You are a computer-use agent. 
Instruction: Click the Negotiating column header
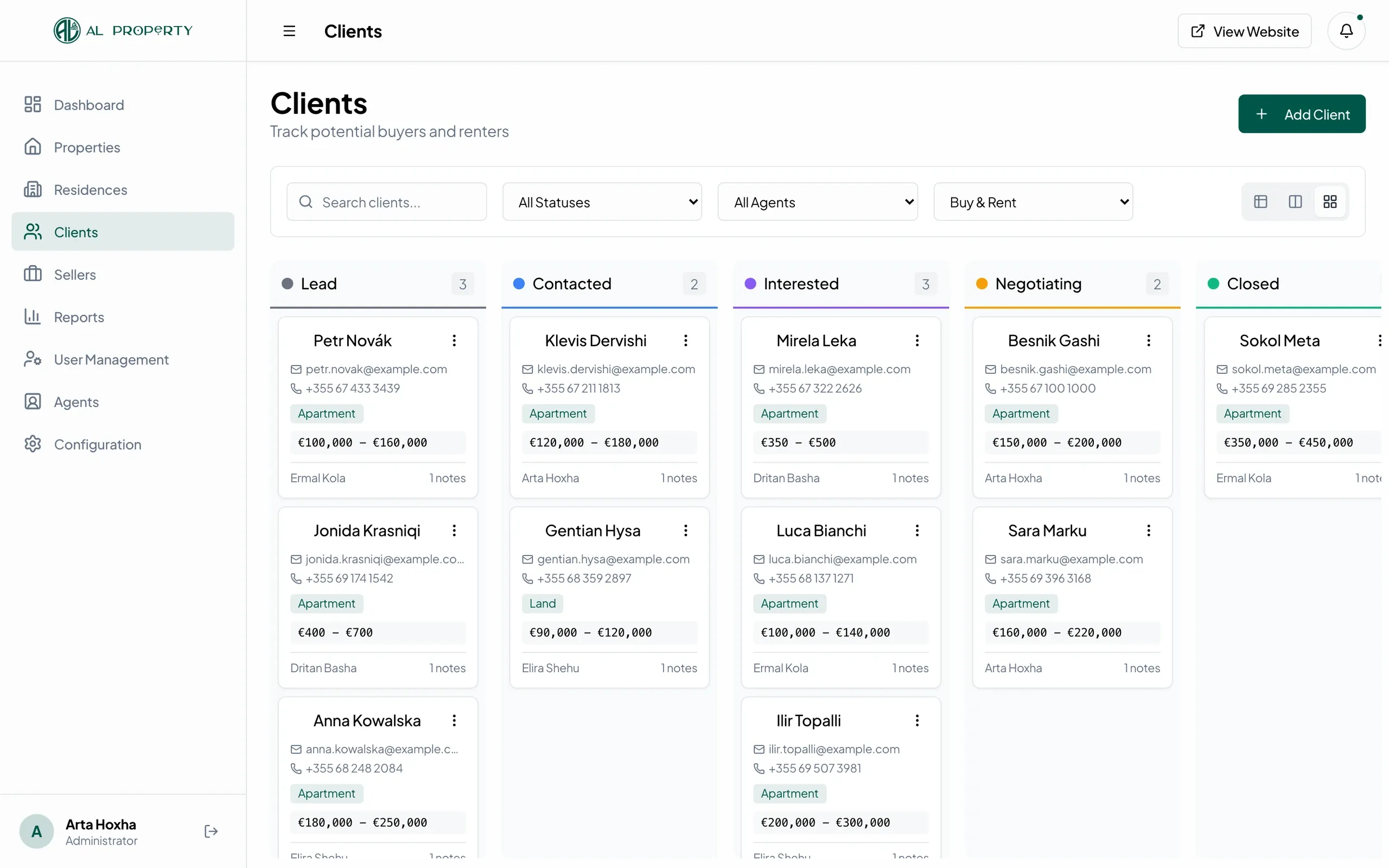click(x=1072, y=284)
